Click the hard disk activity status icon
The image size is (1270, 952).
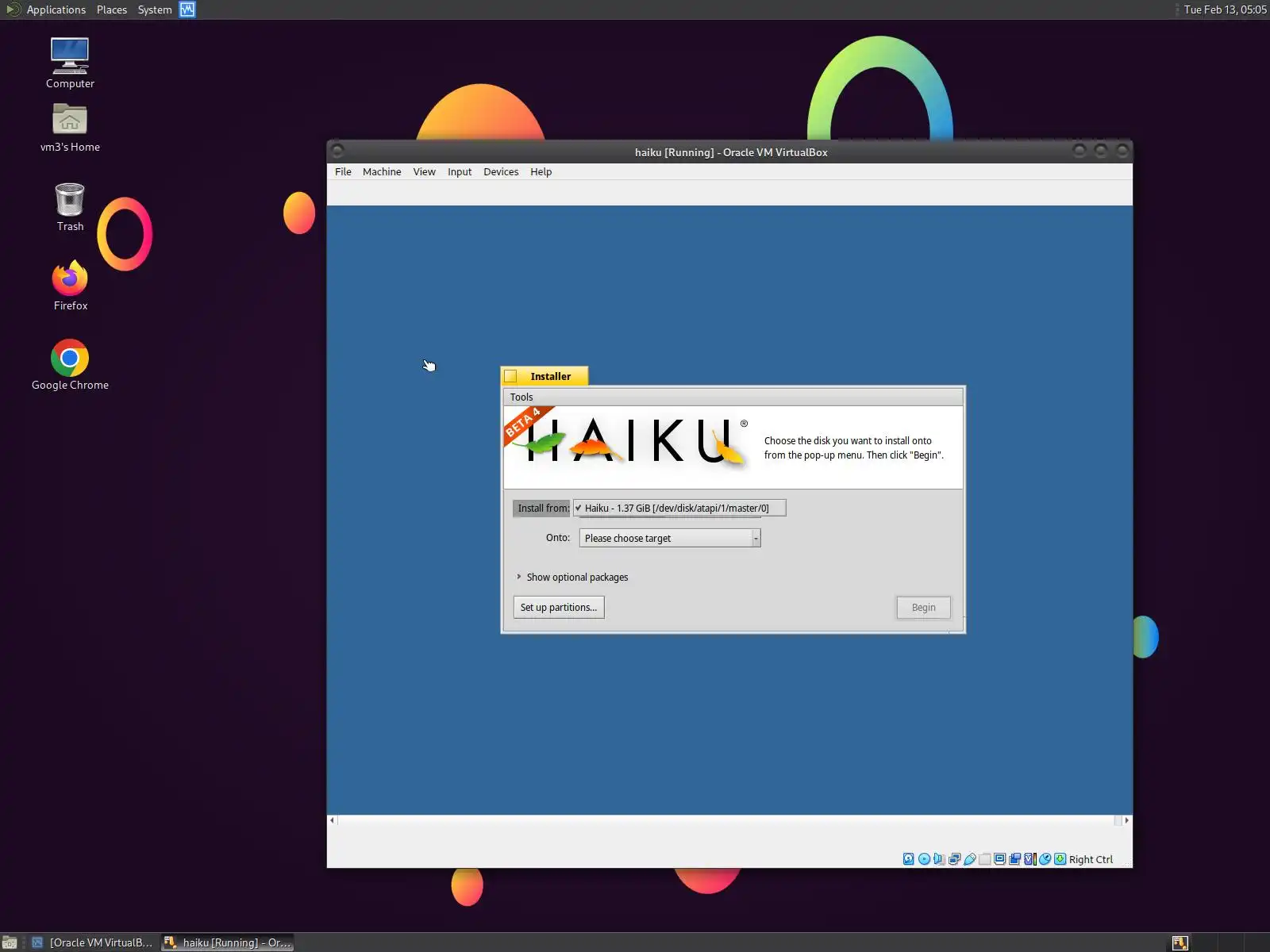tap(909, 859)
